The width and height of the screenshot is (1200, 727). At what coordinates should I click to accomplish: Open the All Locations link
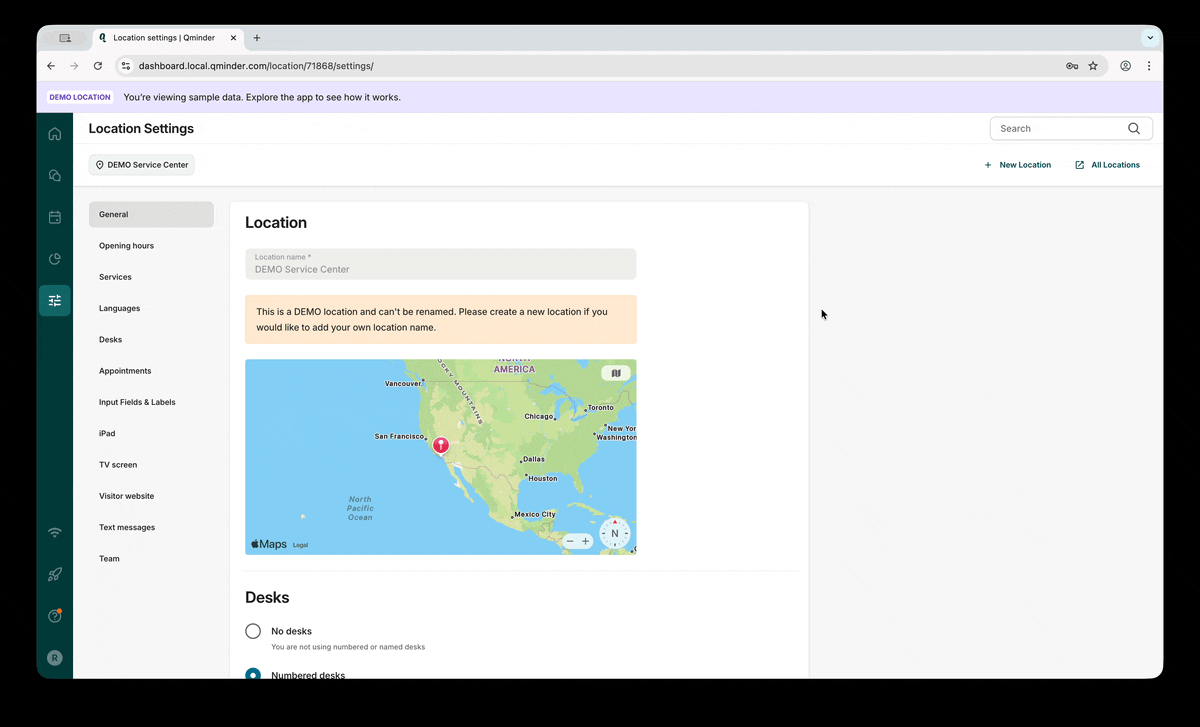coord(1107,165)
